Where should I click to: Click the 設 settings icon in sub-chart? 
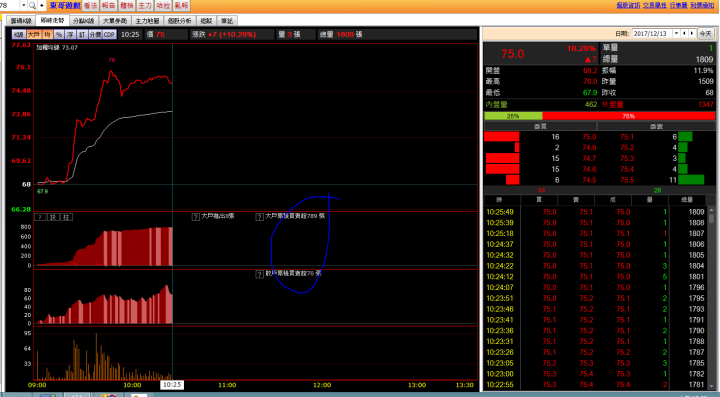(x=53, y=217)
